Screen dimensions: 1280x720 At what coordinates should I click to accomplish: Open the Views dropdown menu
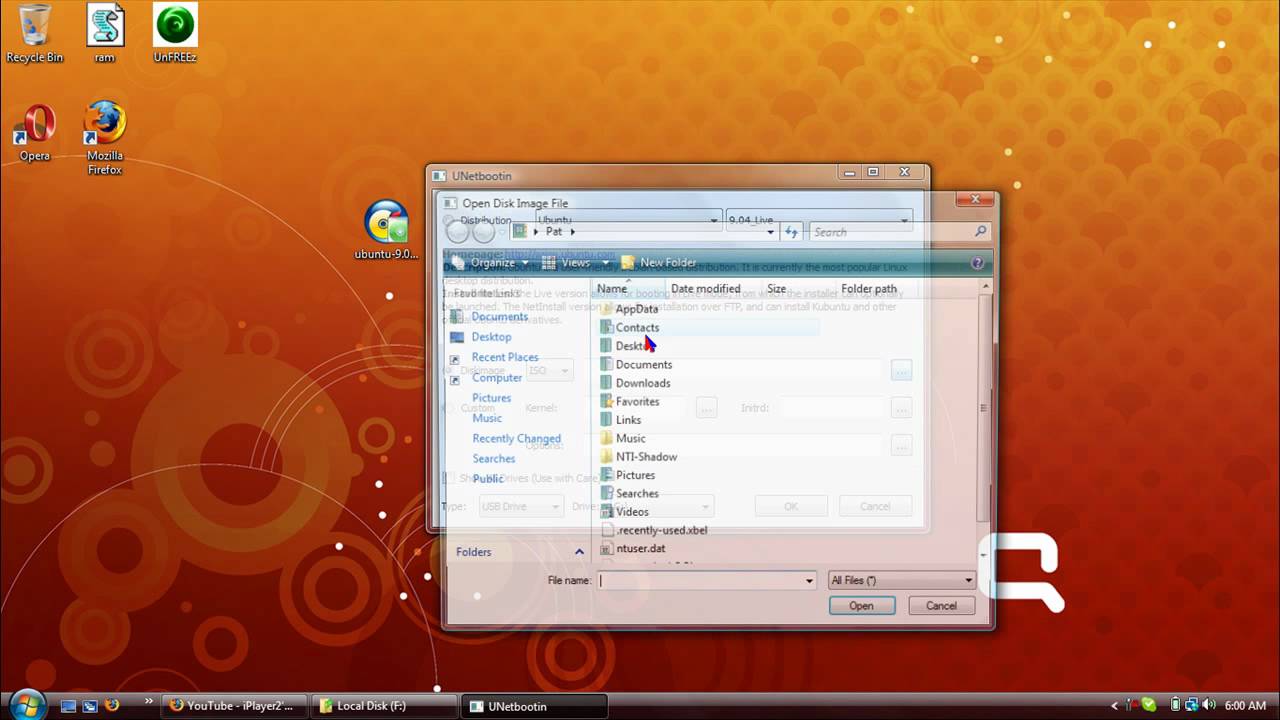(x=576, y=263)
